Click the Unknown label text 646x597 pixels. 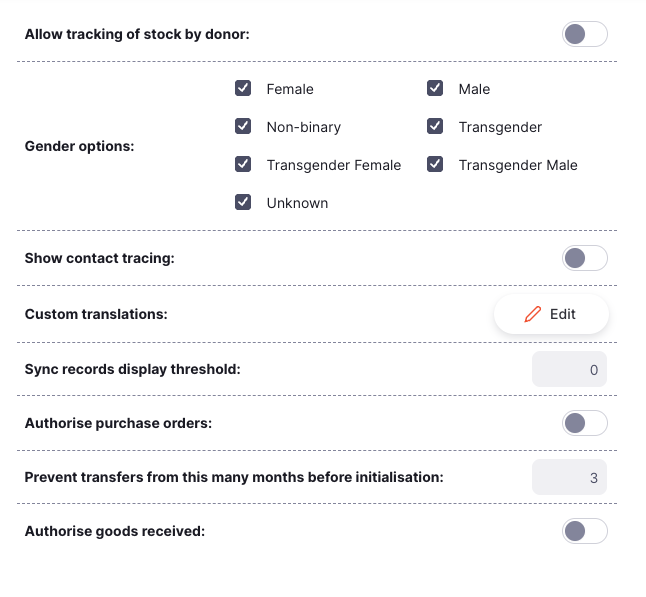(x=297, y=203)
